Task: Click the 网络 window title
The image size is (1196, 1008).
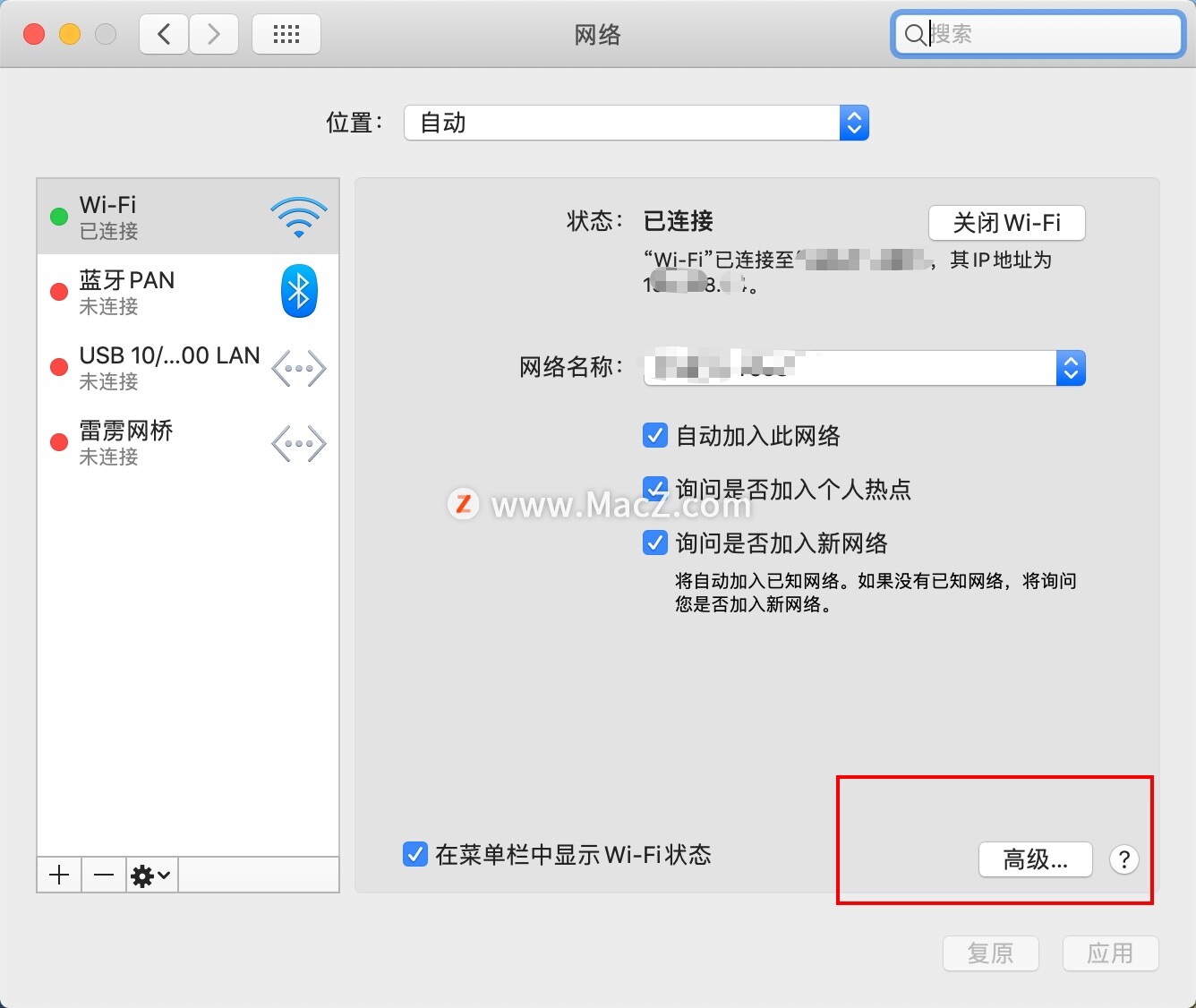Action: [x=598, y=35]
